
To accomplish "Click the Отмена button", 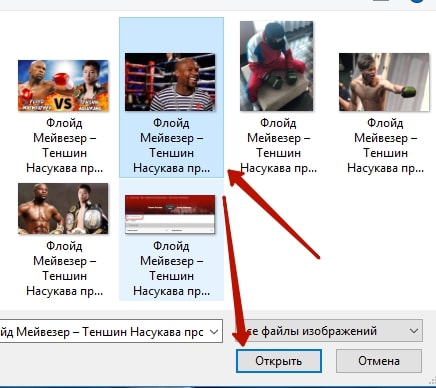I will coord(379,361).
